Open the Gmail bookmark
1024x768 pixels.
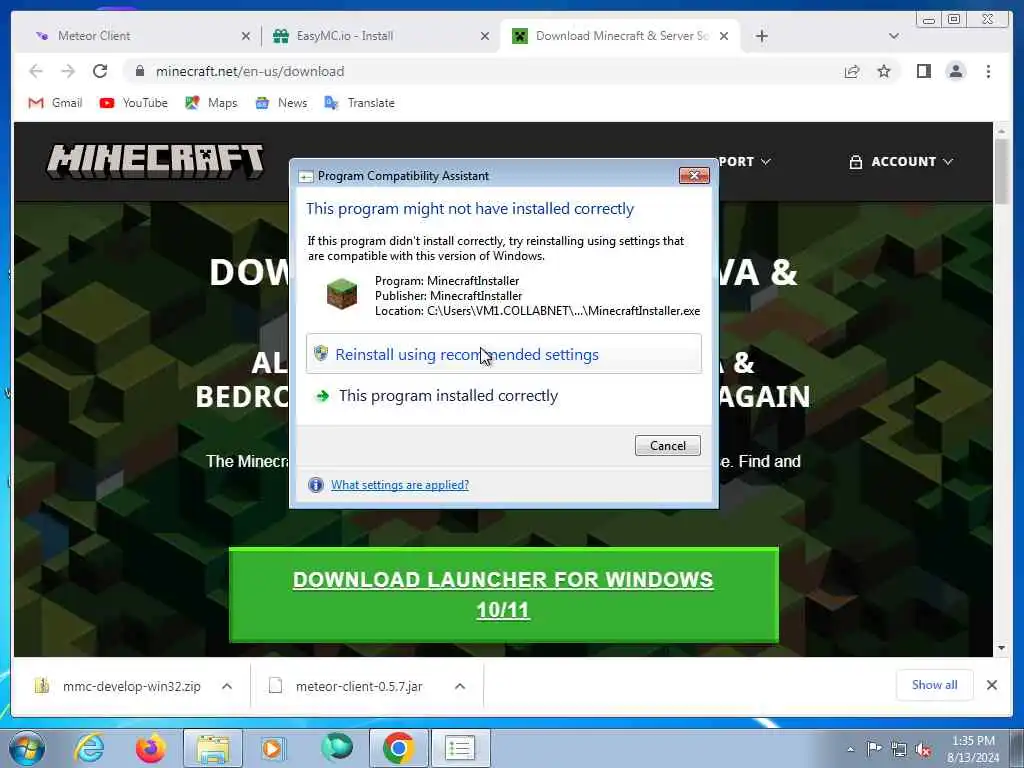tap(56, 103)
